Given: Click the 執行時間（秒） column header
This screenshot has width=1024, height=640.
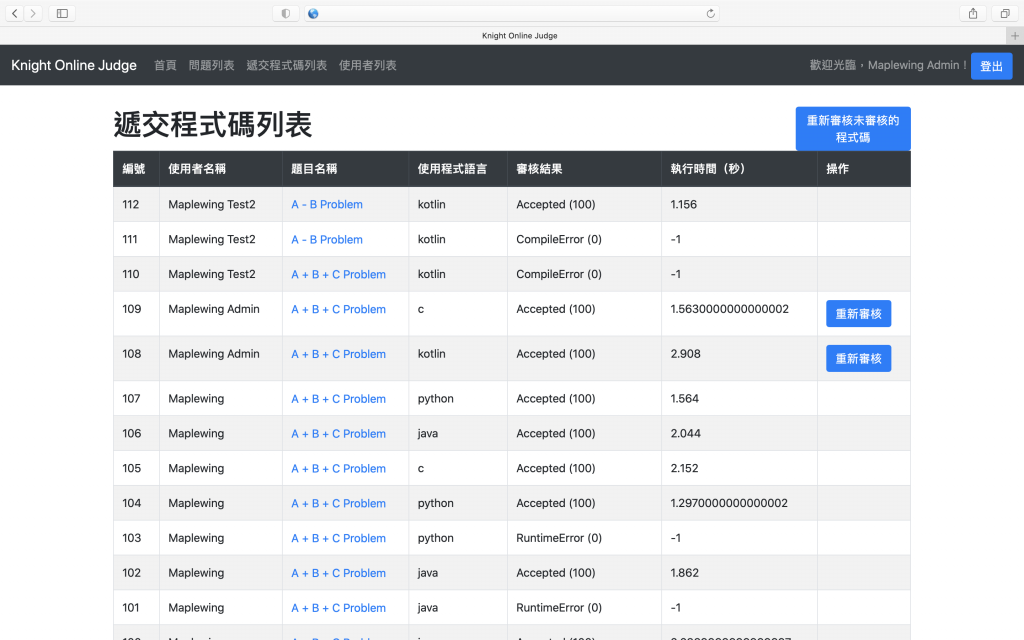Looking at the screenshot, I should coord(739,169).
